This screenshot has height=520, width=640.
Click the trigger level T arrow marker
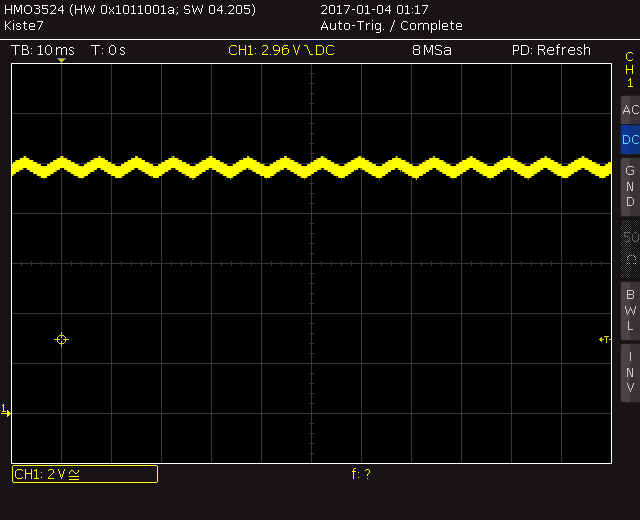(604, 340)
